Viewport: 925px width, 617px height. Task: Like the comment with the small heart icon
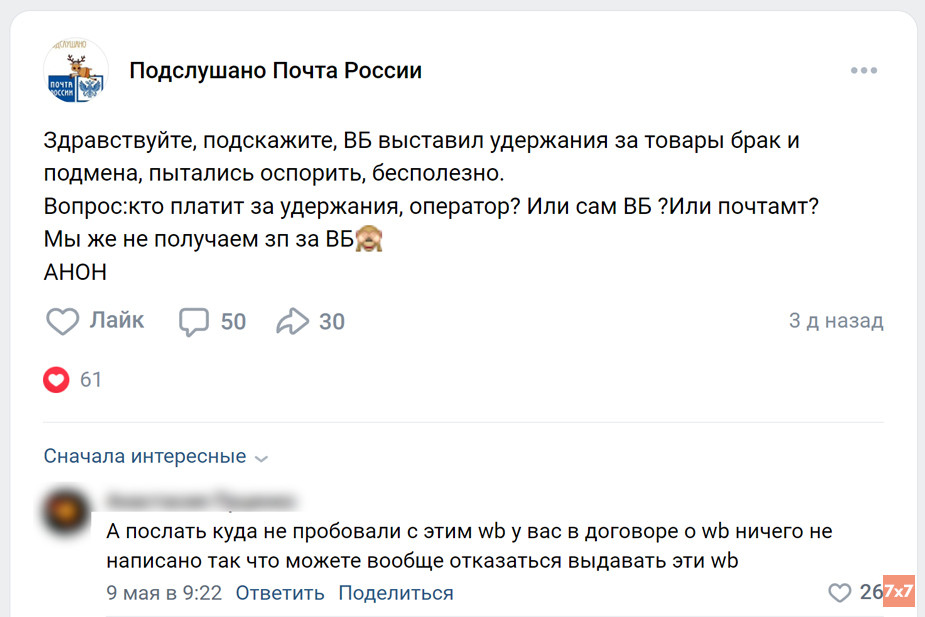pos(839,592)
